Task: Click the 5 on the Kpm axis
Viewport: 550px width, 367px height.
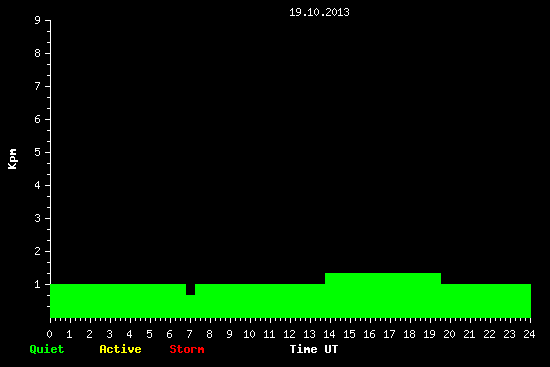Action: pos(38,152)
